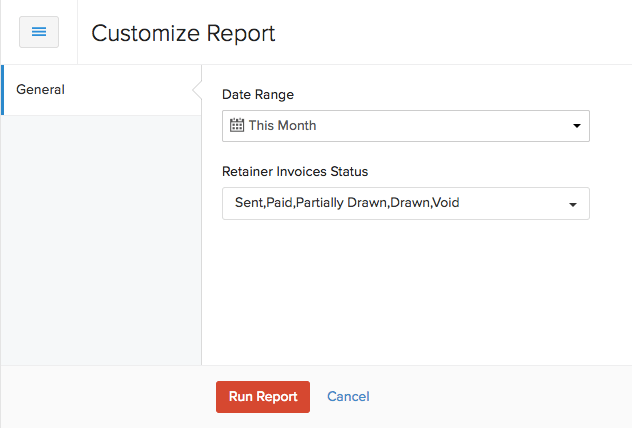Click the 'Void' text in status field
Screen dimensions: 632x428
[445, 203]
